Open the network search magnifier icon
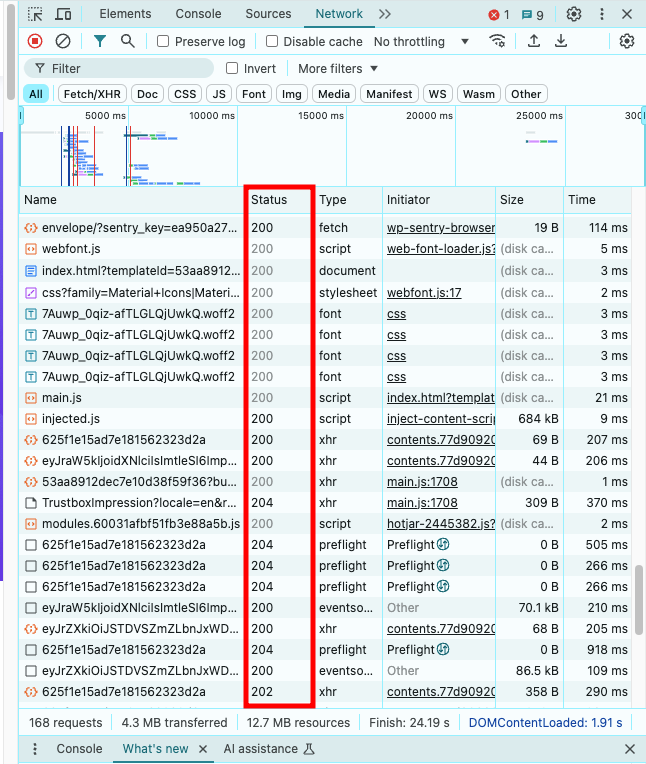The height and width of the screenshot is (764, 646). pyautogui.click(x=128, y=41)
